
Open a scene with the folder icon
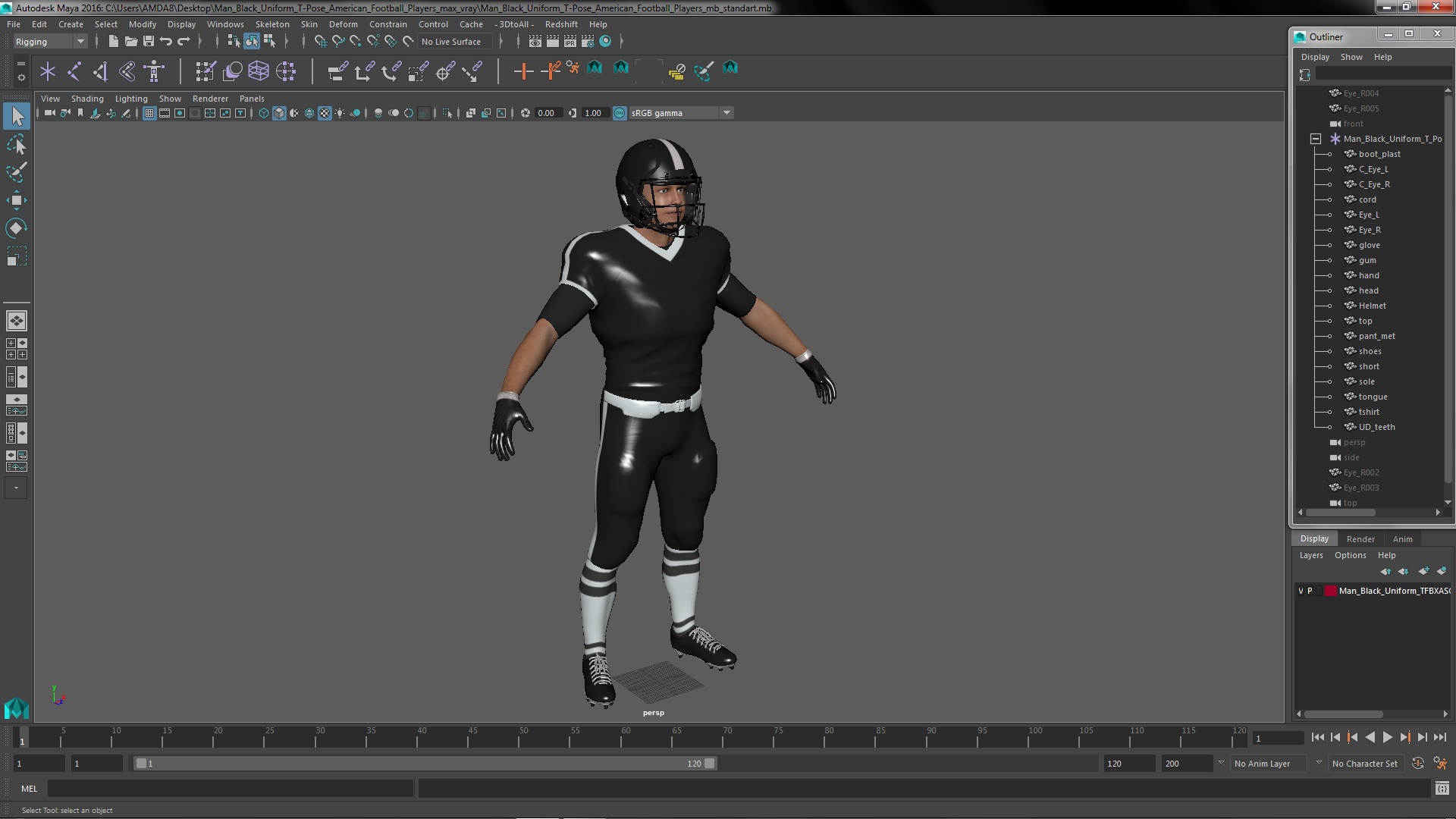pos(131,41)
